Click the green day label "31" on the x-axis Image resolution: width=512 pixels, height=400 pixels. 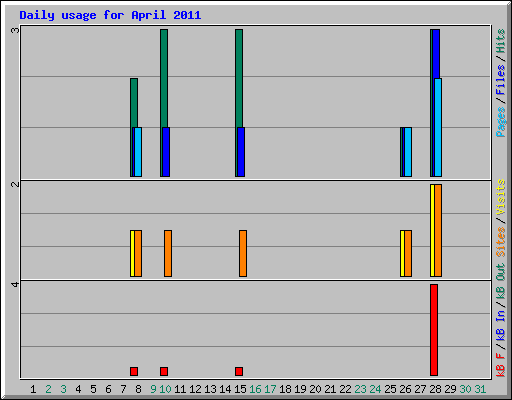pyautogui.click(x=480, y=389)
